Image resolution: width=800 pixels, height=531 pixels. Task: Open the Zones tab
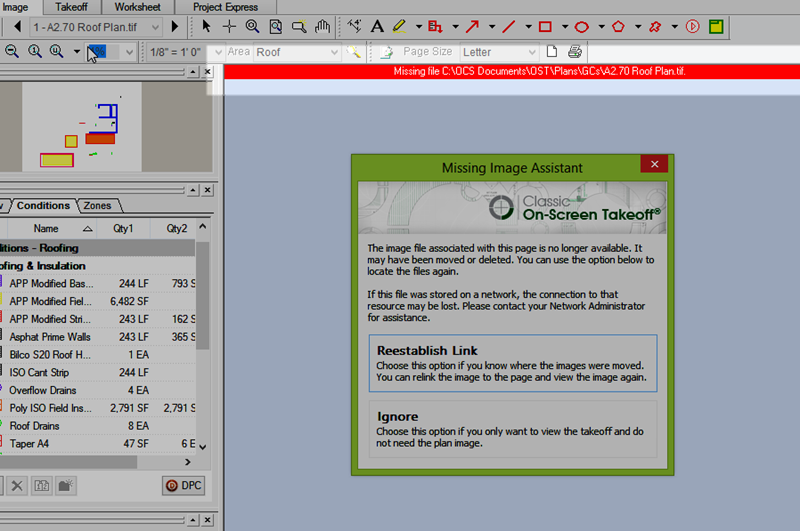coord(98,206)
